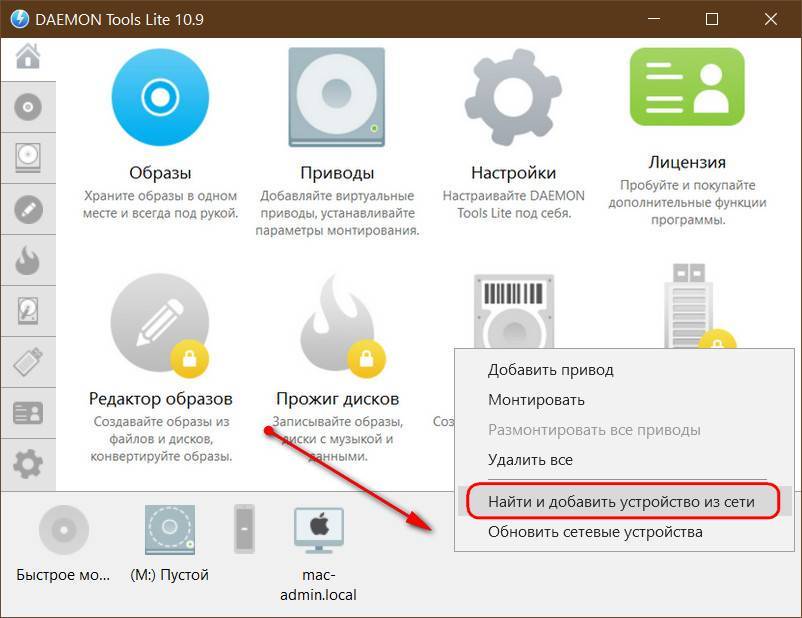Click the virtual hard disk barcode icon
Image resolution: width=802 pixels, height=618 pixels.
point(514,312)
